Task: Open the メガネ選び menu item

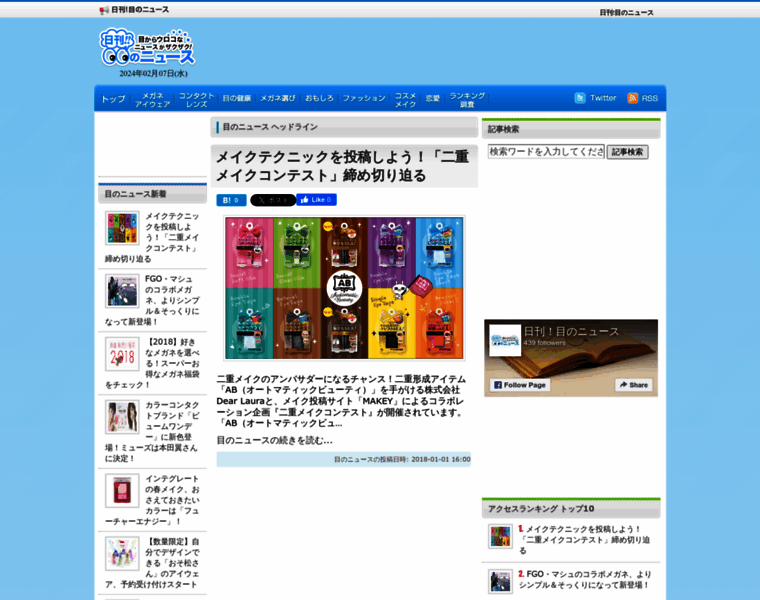Action: click(x=278, y=98)
